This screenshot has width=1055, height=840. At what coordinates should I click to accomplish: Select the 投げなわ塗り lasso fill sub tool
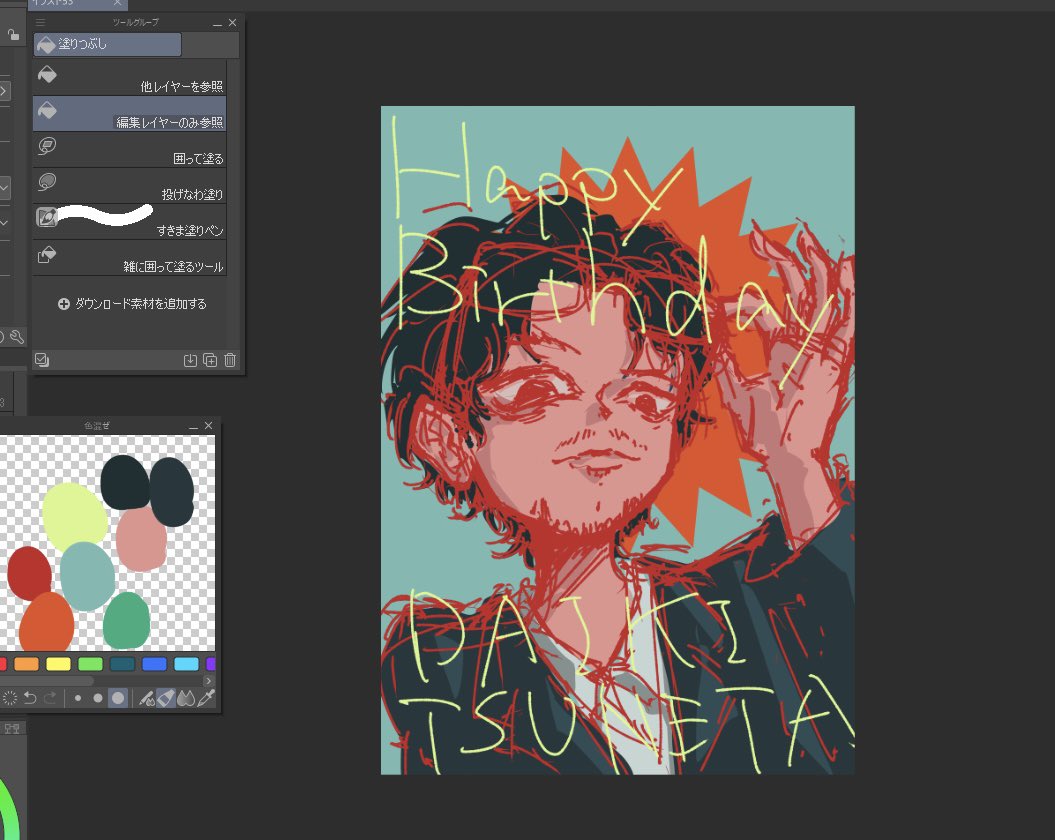[x=130, y=185]
